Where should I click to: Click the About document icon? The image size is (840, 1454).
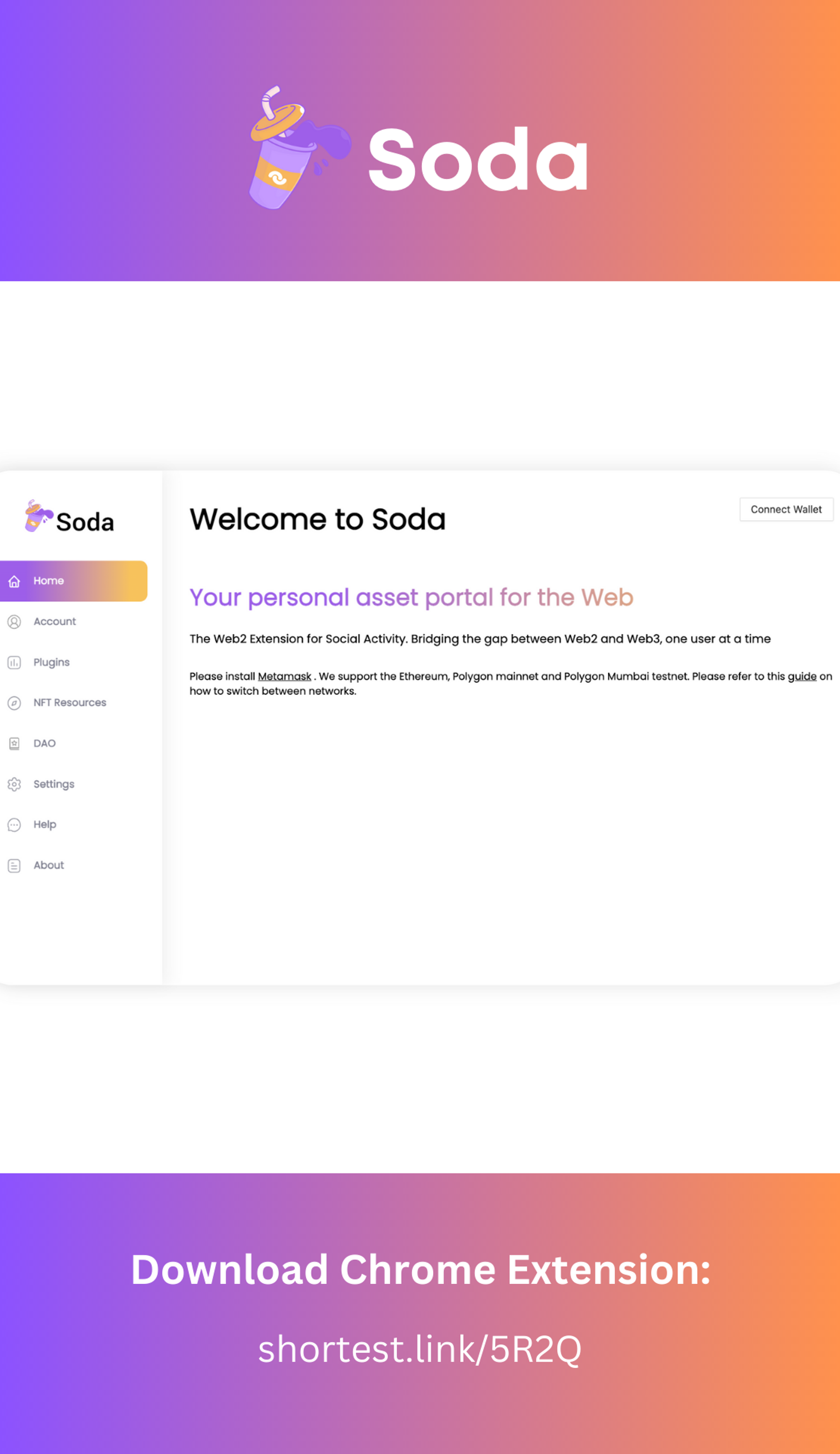[x=14, y=866]
